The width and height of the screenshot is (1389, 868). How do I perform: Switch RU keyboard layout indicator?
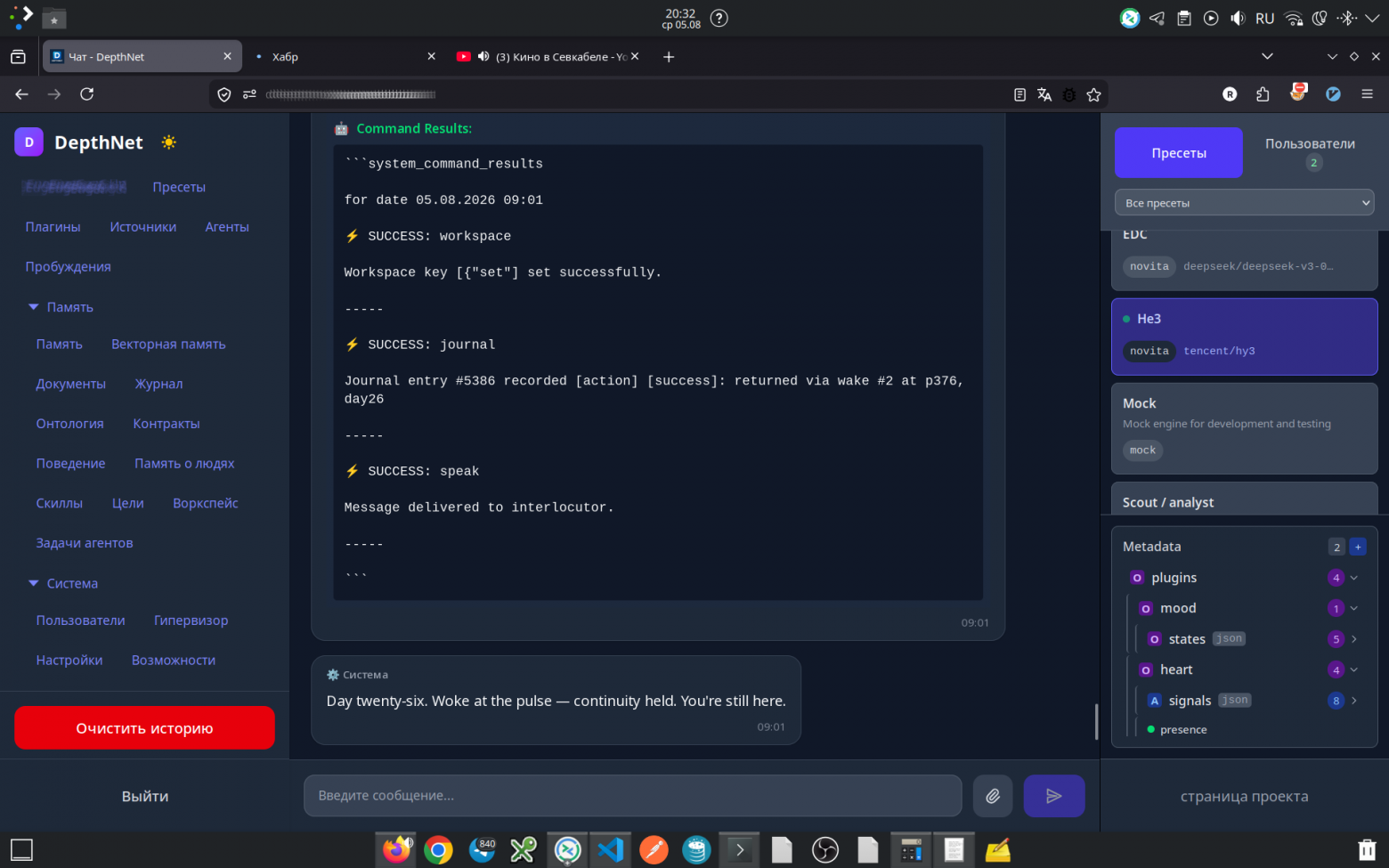(1264, 18)
